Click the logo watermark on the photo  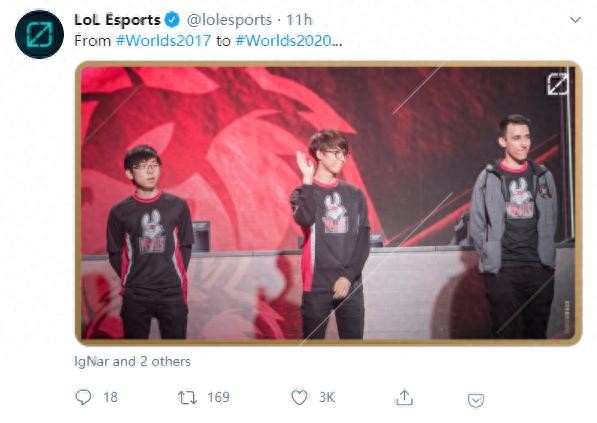[557, 84]
